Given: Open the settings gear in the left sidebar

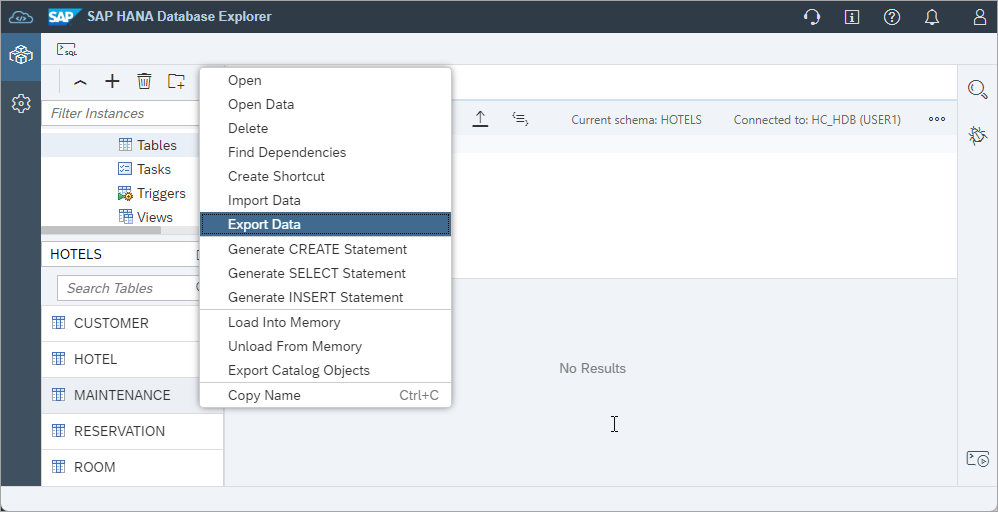Looking at the screenshot, I should pyautogui.click(x=21, y=103).
